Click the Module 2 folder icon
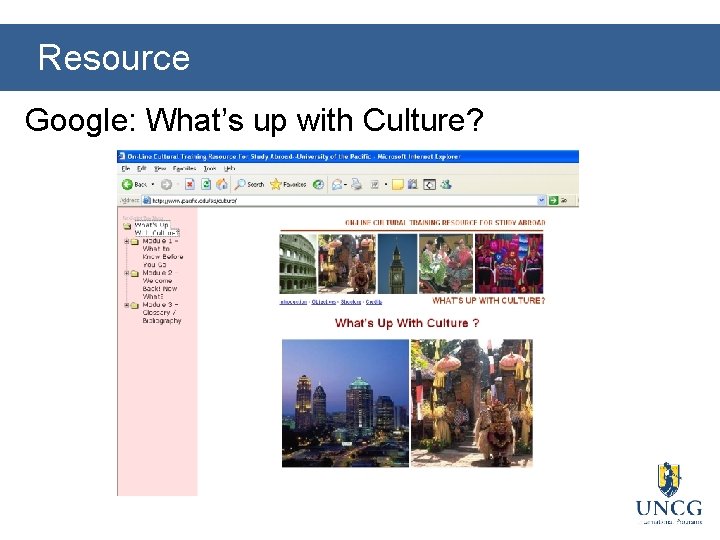720x540 pixels. (135, 274)
